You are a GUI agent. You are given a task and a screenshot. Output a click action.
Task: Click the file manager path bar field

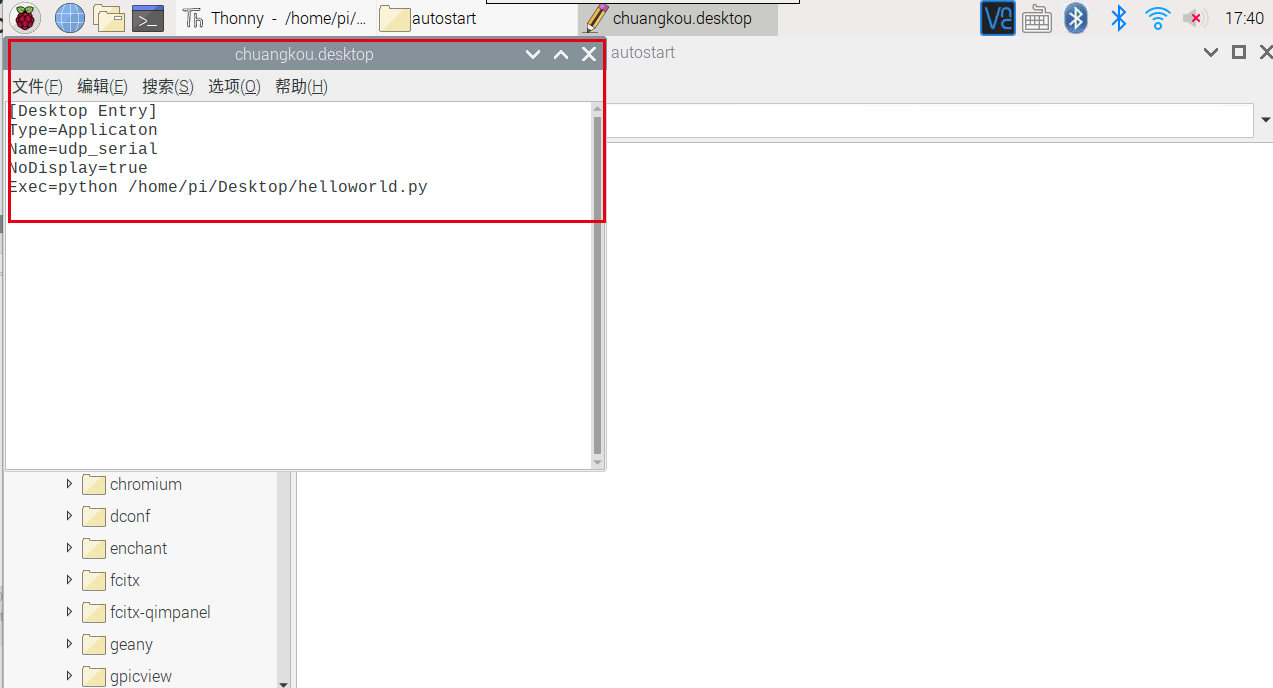coord(930,121)
